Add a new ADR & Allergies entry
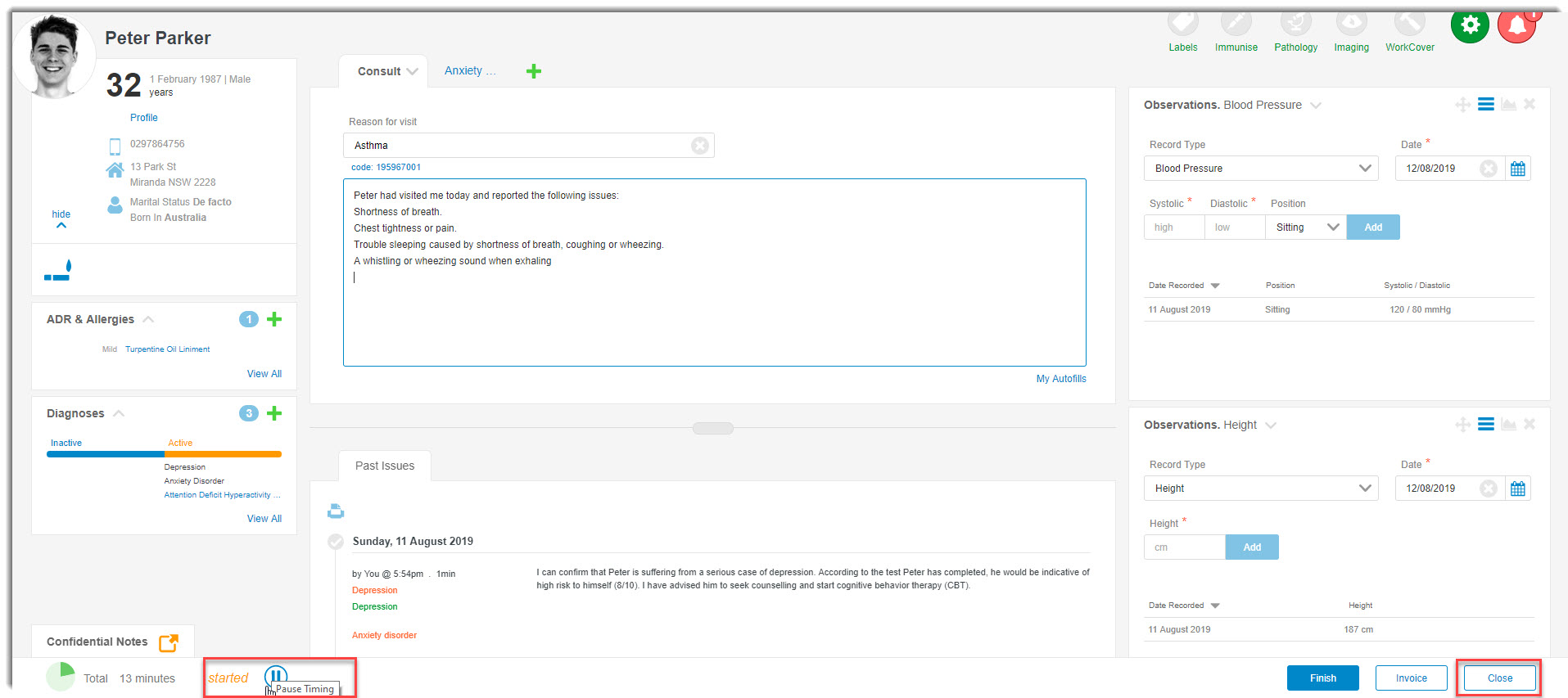Screen dimensions: 1568x698 click(x=274, y=319)
